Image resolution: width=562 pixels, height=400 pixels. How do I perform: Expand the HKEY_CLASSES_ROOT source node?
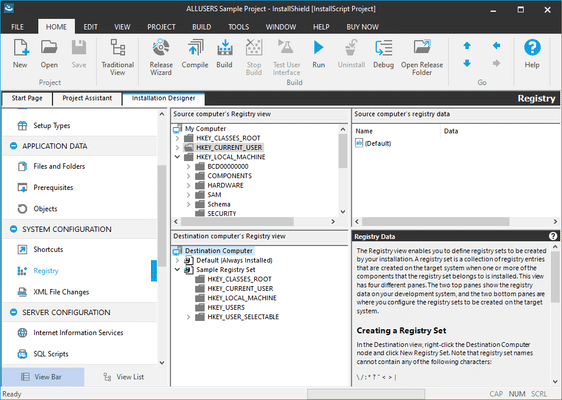click(177, 138)
